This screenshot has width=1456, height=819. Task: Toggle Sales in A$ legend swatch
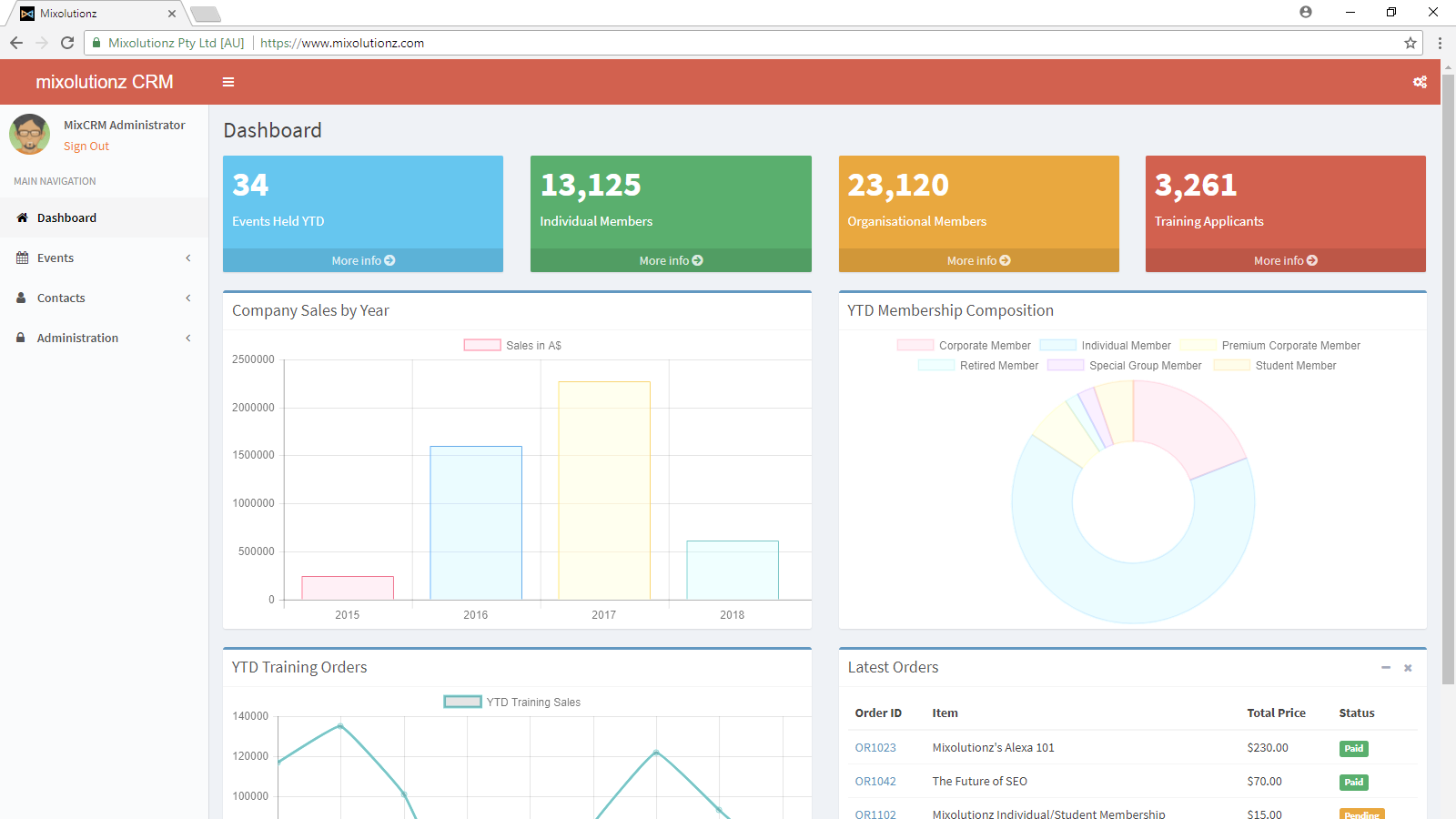482,345
